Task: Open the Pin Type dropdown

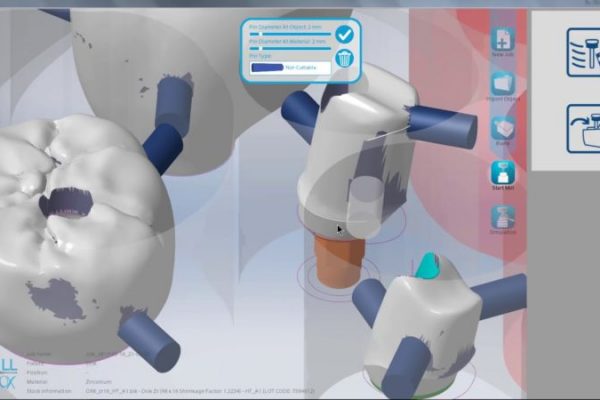Action: point(288,67)
